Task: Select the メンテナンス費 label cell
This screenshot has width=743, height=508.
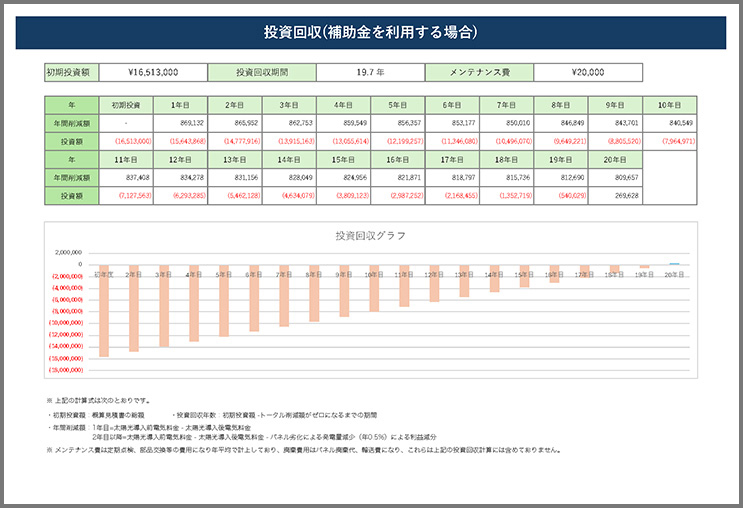Action: [x=479, y=73]
